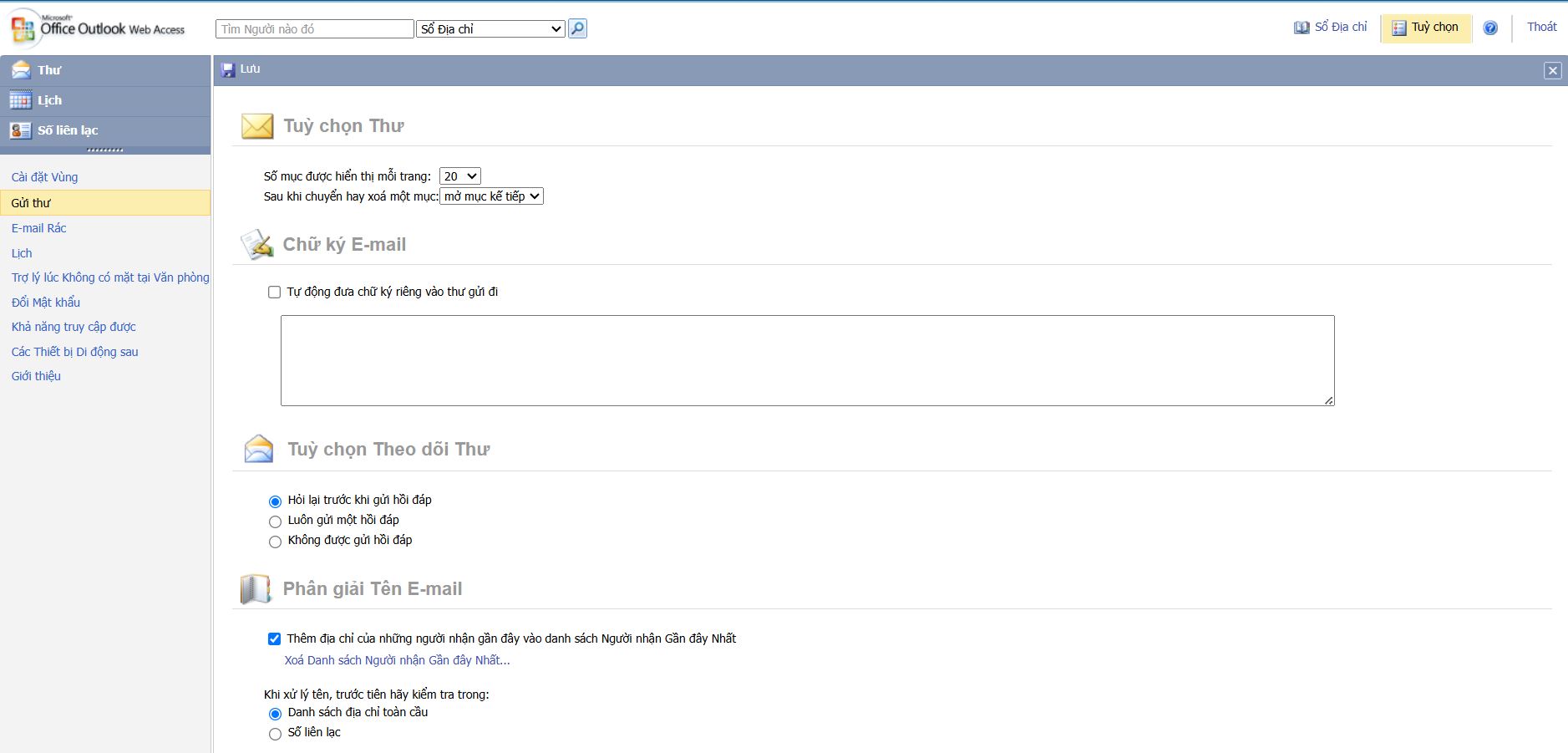Image resolution: width=1568 pixels, height=753 pixels.
Task: Select 'Luôn gửi một hồi đáp' radio option
Action: point(275,521)
